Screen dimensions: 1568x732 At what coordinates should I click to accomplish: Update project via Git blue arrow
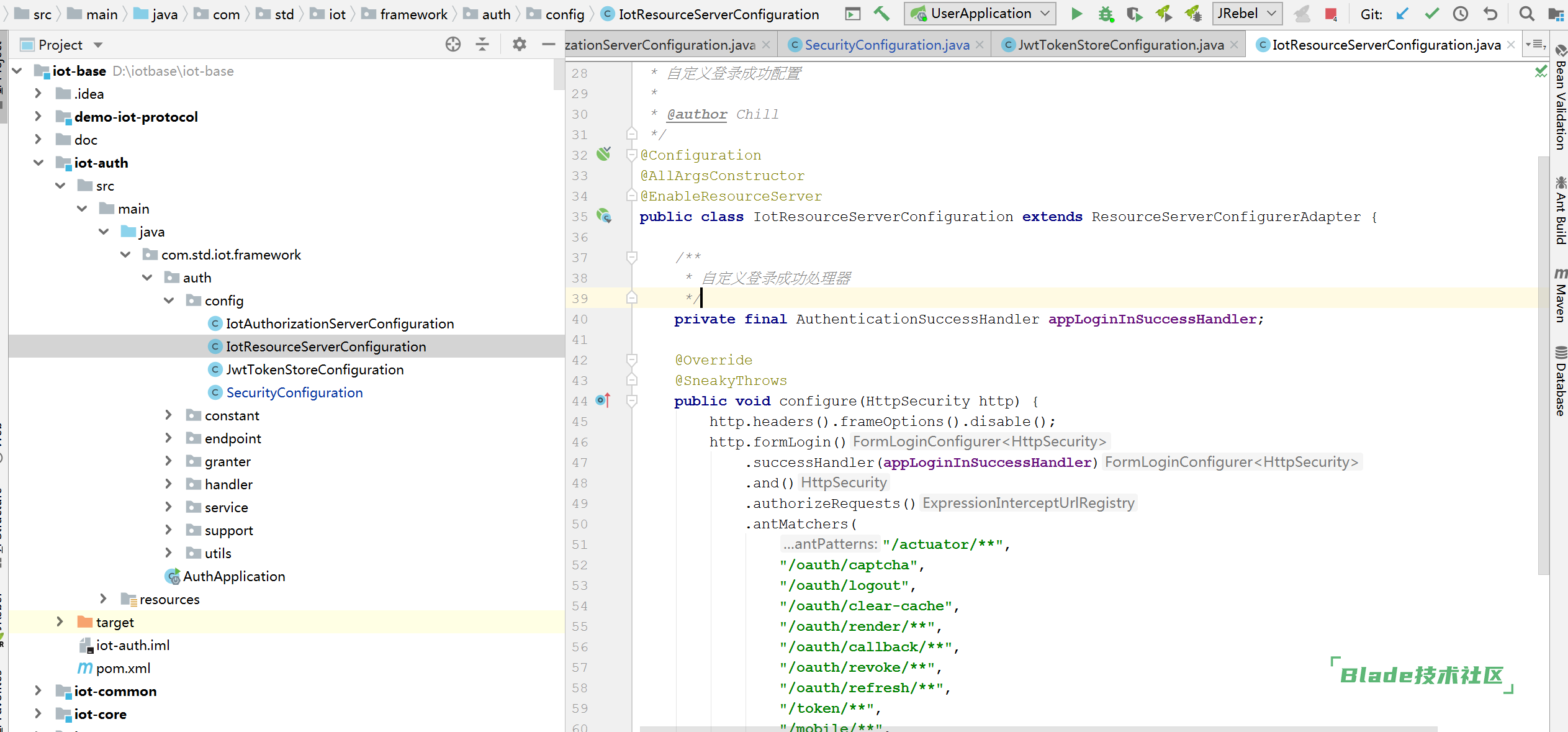pos(1402,14)
